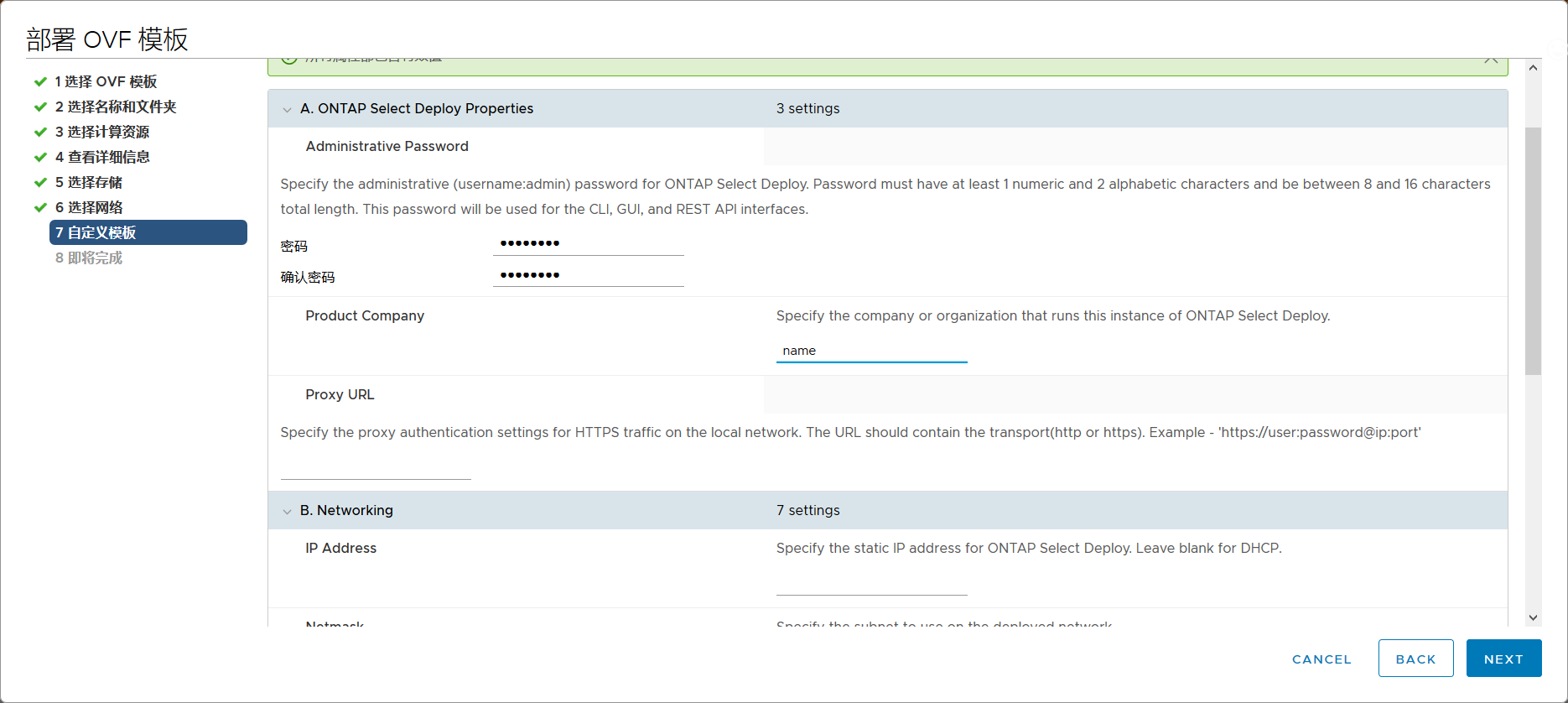Go to step 2 选择名称和文件夹
Image resolution: width=1568 pixels, height=703 pixels.
point(116,107)
